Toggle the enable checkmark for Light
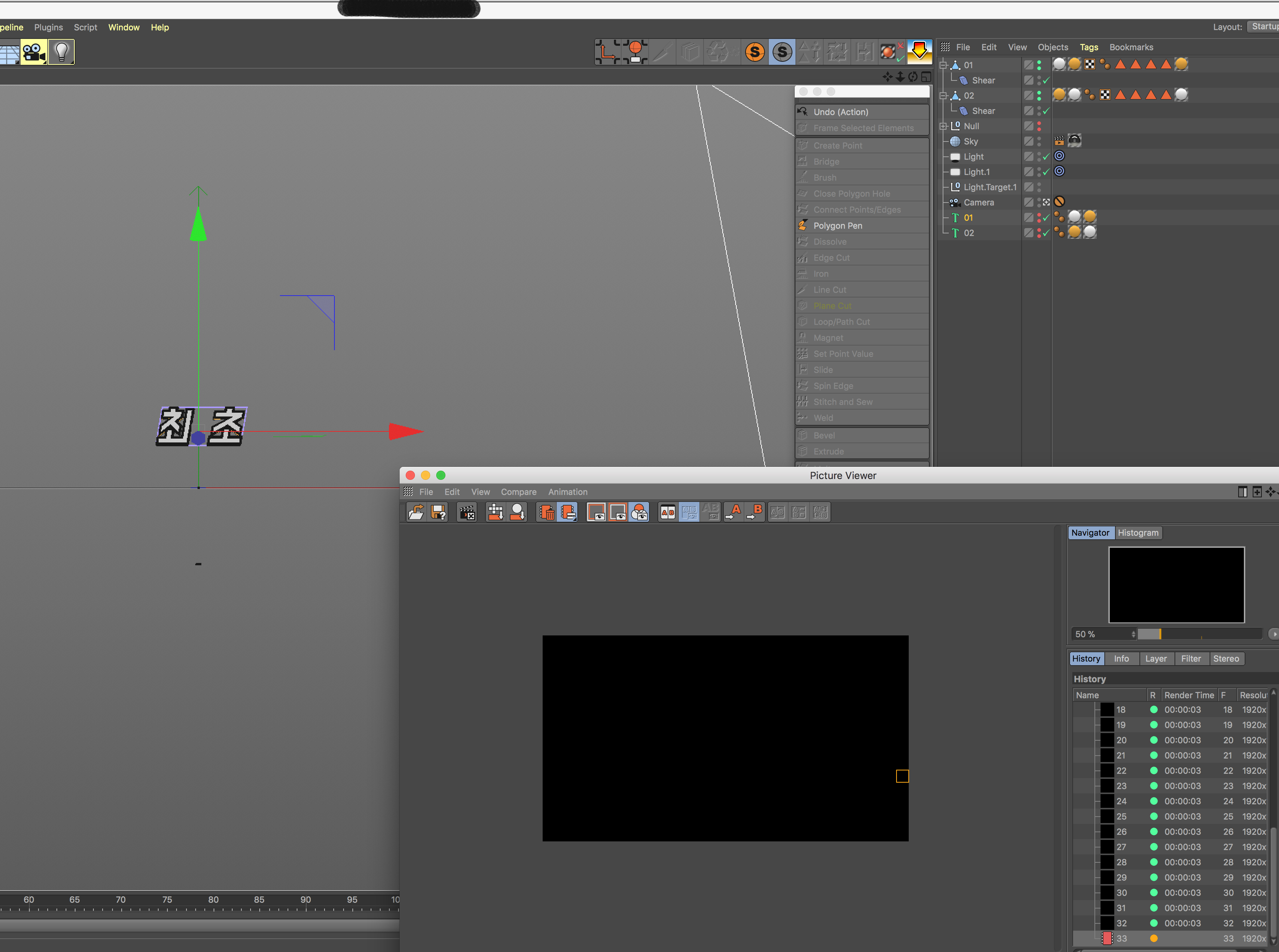 [x=1046, y=157]
